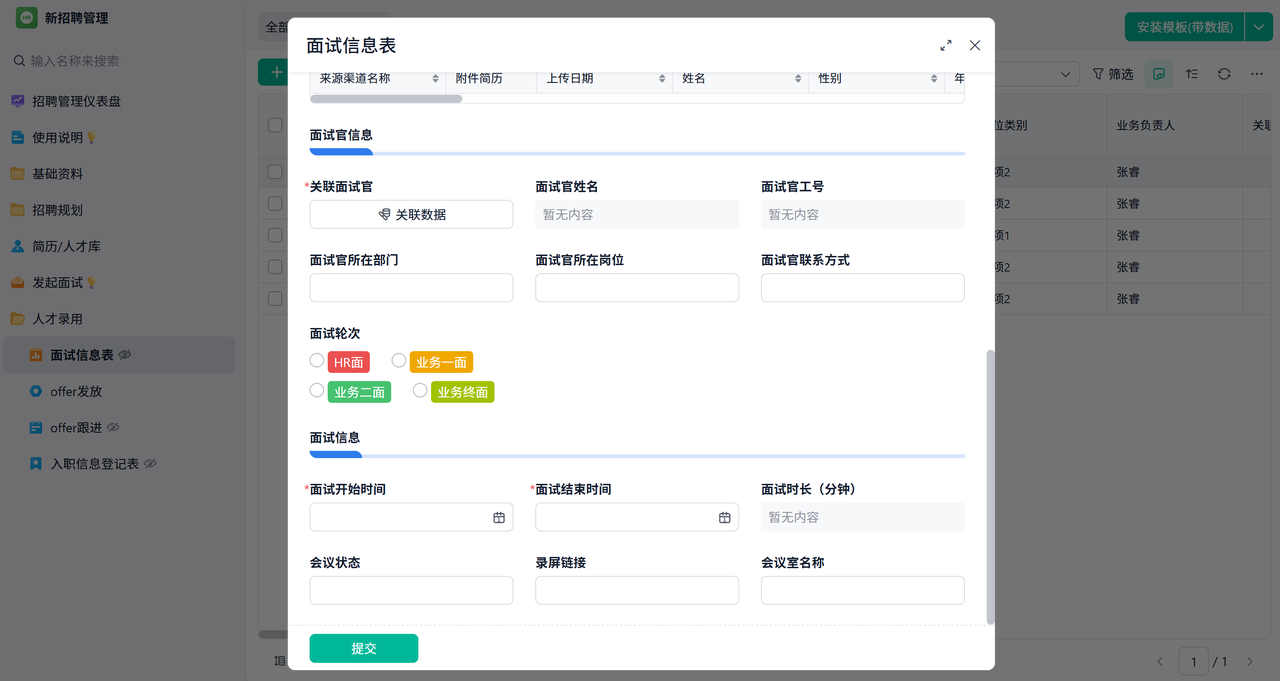Focus the 会议状态 input field

point(411,590)
